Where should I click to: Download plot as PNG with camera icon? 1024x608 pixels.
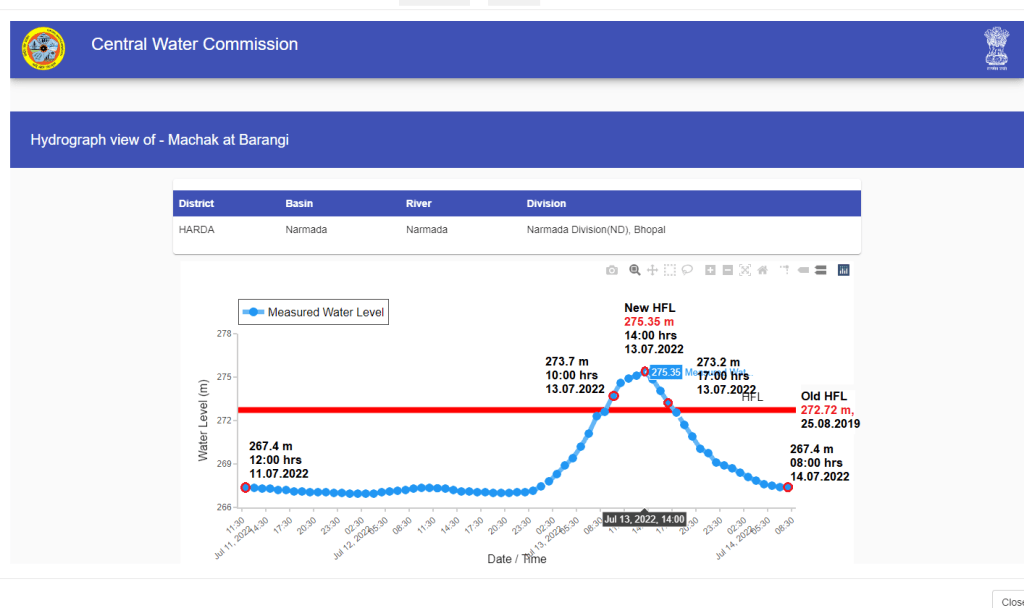click(x=612, y=270)
